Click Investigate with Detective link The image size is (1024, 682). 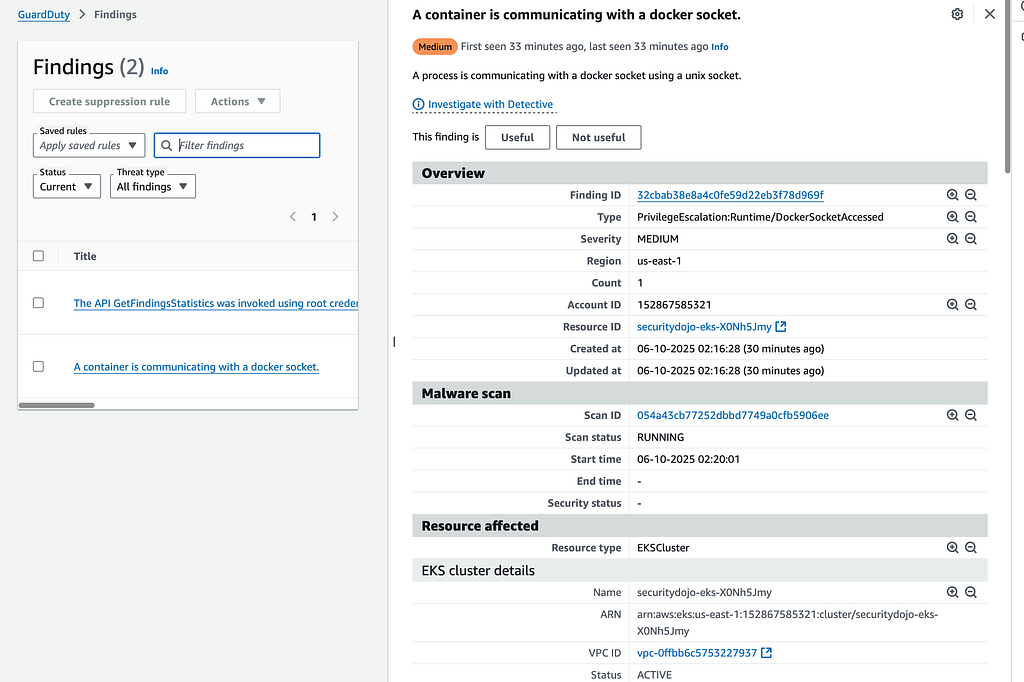pyautogui.click(x=484, y=105)
